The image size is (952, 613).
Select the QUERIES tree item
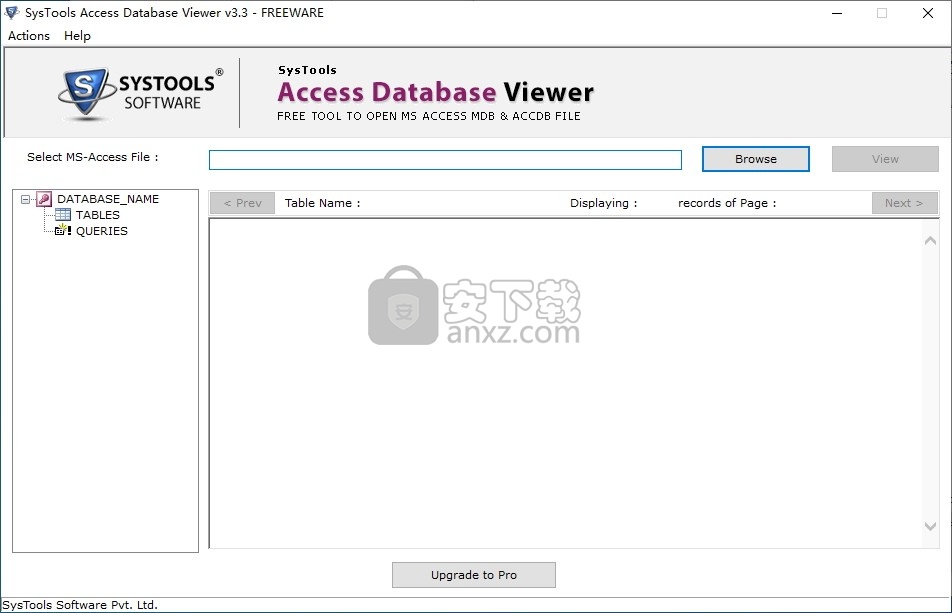pyautogui.click(x=101, y=231)
